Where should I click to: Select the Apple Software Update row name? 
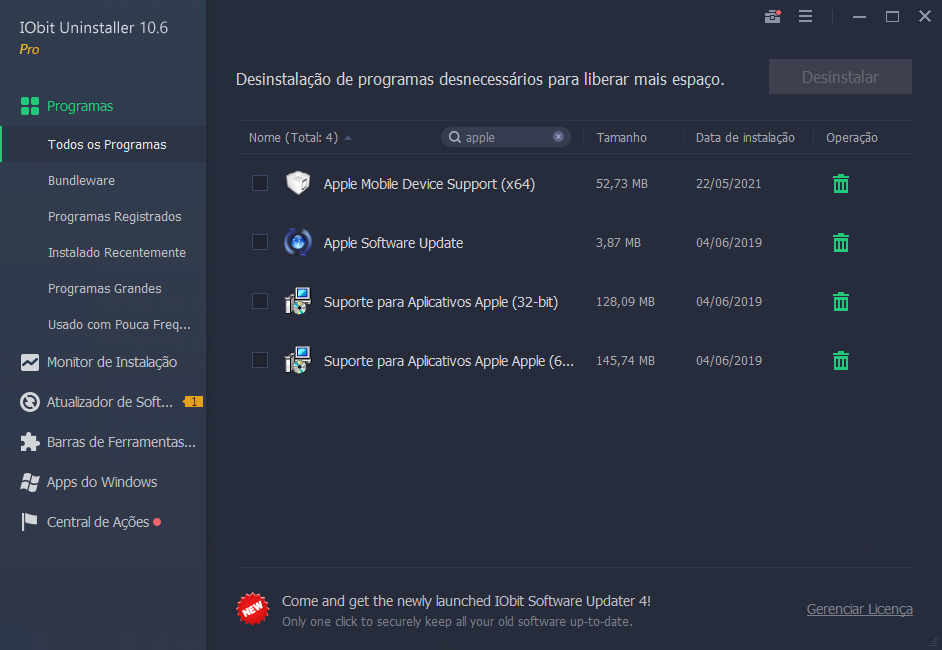tap(394, 243)
